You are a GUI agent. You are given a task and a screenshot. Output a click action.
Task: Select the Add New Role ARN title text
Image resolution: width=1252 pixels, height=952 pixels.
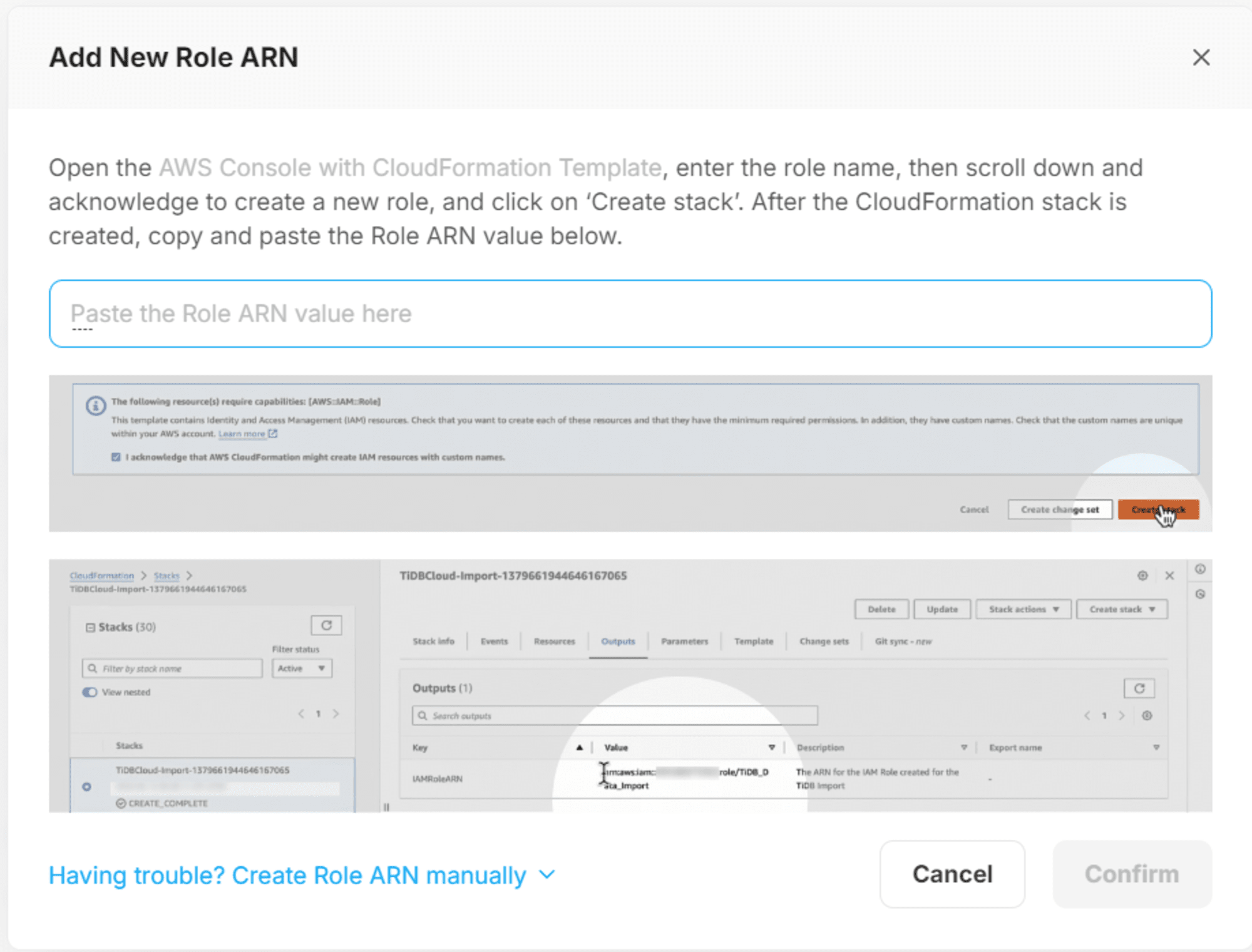tap(173, 58)
